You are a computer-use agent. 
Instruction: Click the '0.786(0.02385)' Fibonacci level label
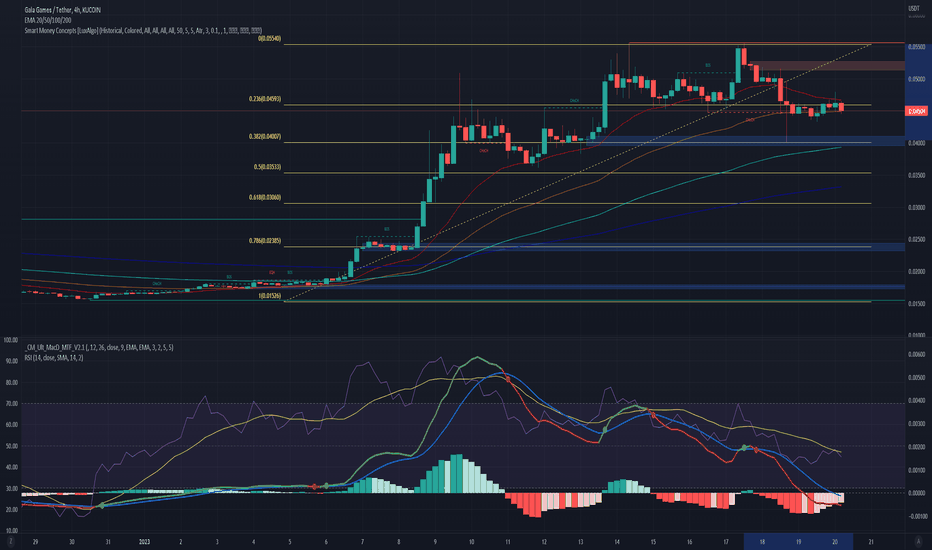coord(265,241)
